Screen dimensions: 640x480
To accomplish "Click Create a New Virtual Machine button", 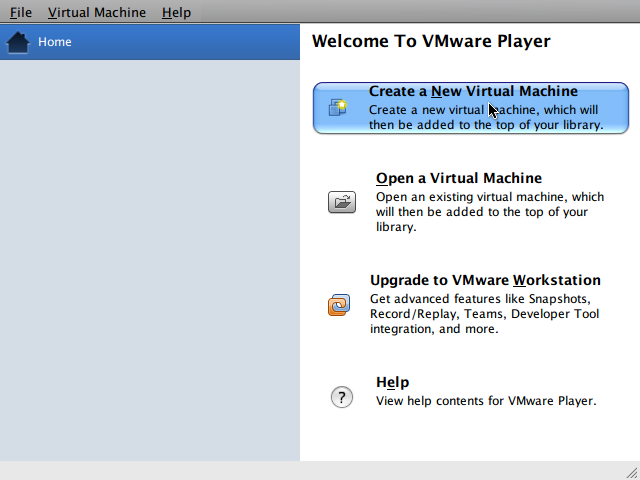I will (x=471, y=108).
